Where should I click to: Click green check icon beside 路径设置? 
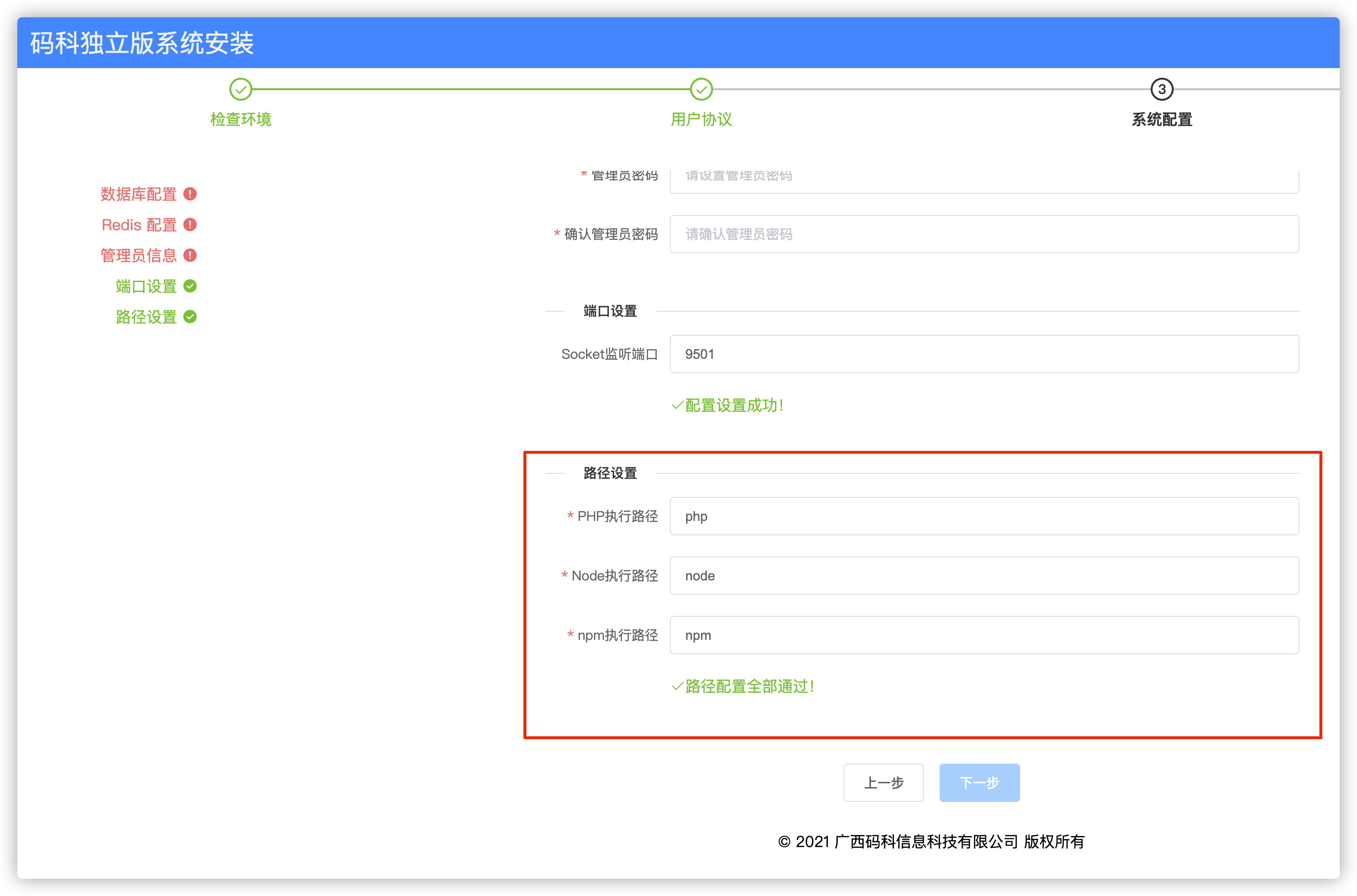click(x=190, y=317)
